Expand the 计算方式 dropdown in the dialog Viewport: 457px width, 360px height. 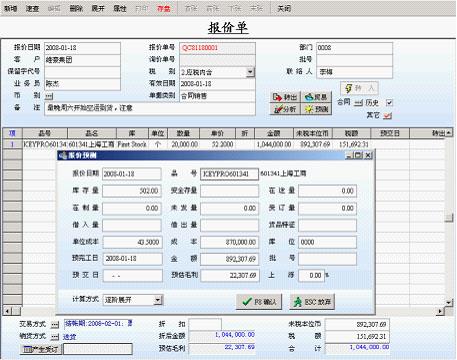[x=158, y=300]
